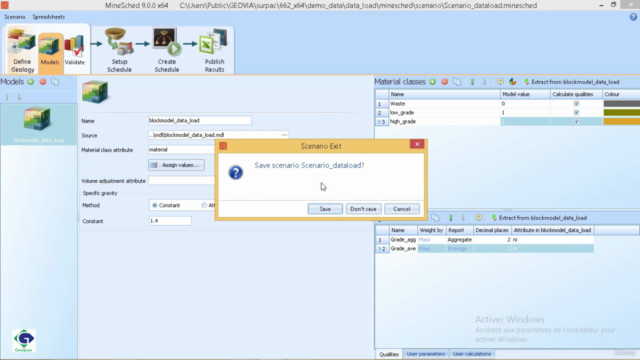Add a new model in Models panel
Image resolution: width=640 pixels, height=360 pixels.
click(x=31, y=82)
